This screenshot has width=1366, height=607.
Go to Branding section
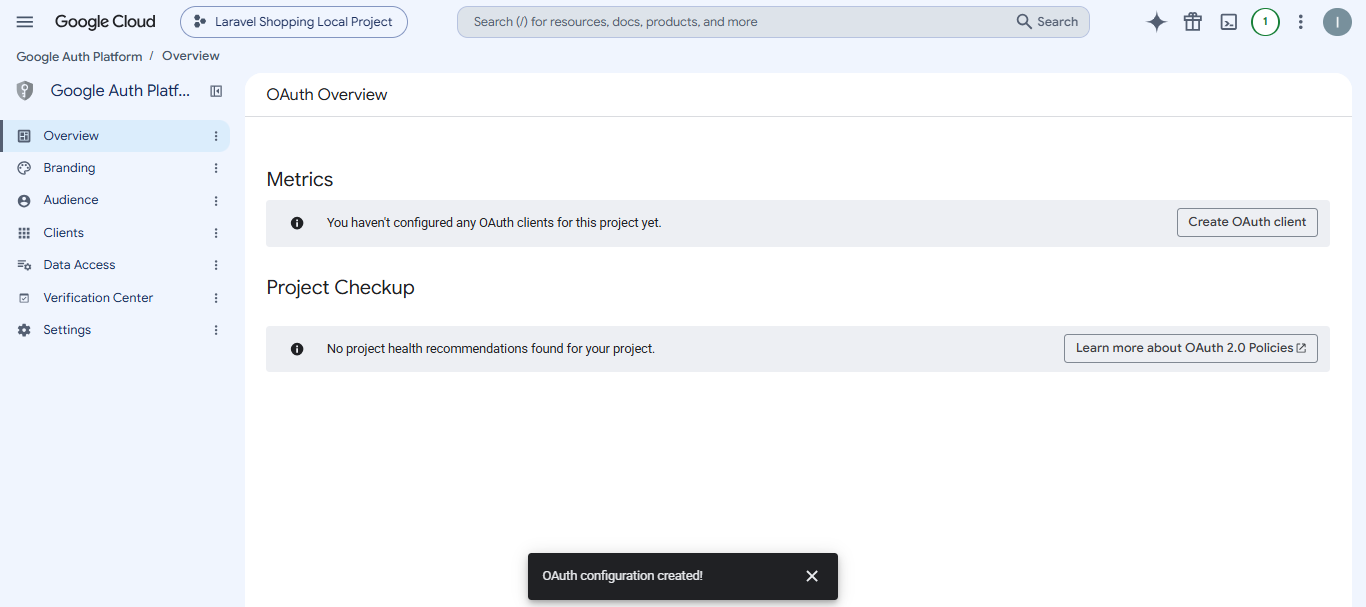point(115,168)
